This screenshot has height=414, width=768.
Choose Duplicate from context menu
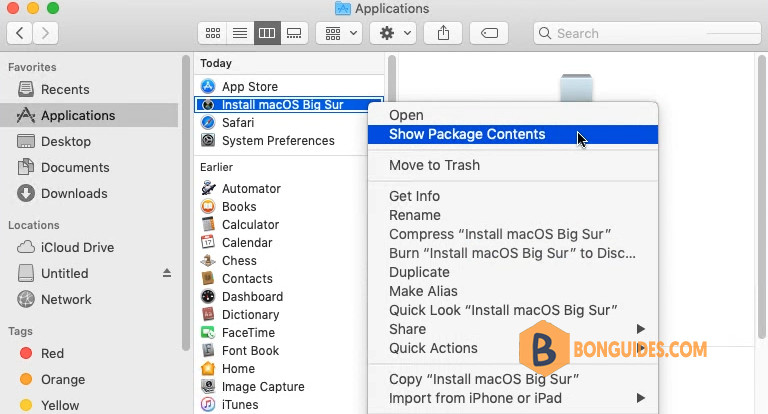(x=513, y=272)
